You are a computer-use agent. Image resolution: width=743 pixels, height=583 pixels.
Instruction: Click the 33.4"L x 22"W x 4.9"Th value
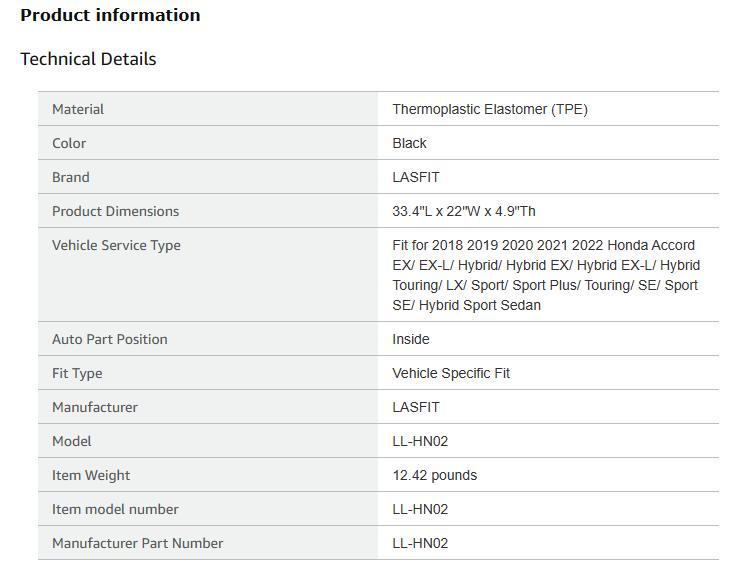(464, 211)
